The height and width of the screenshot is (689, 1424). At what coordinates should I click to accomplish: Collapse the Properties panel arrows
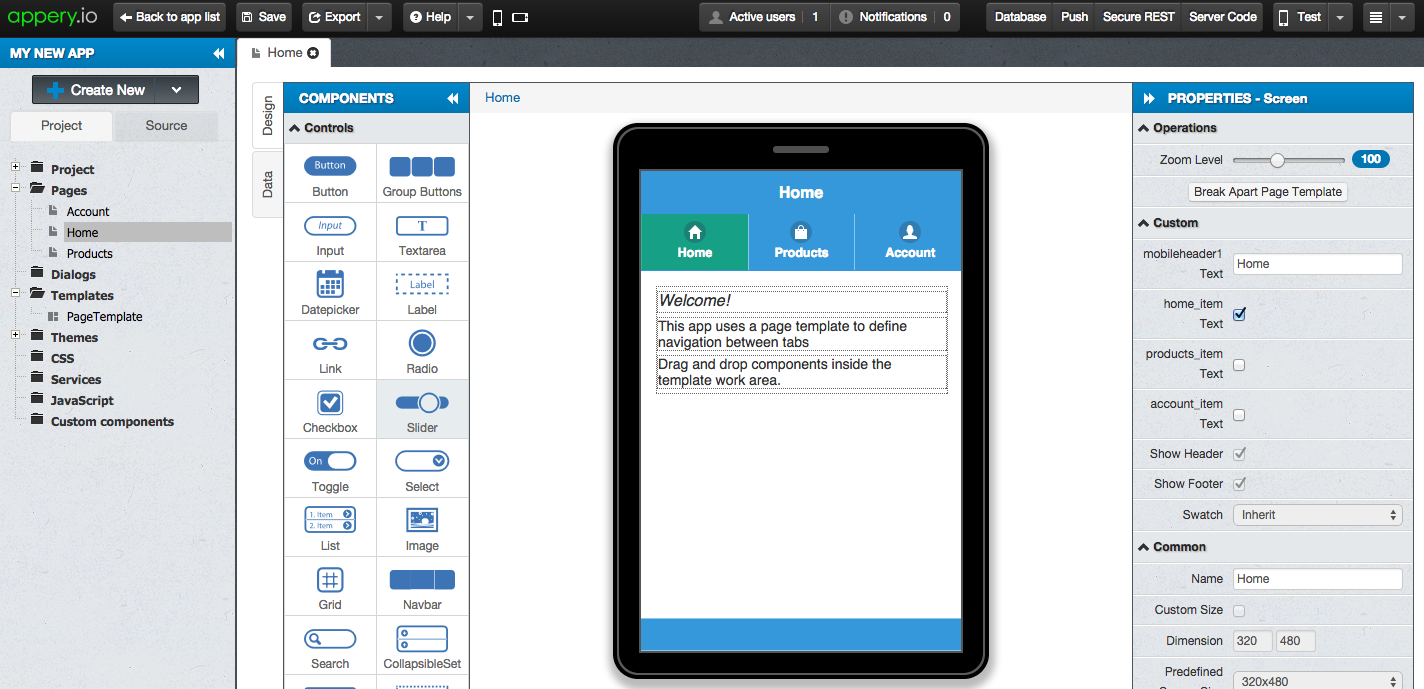(1149, 98)
